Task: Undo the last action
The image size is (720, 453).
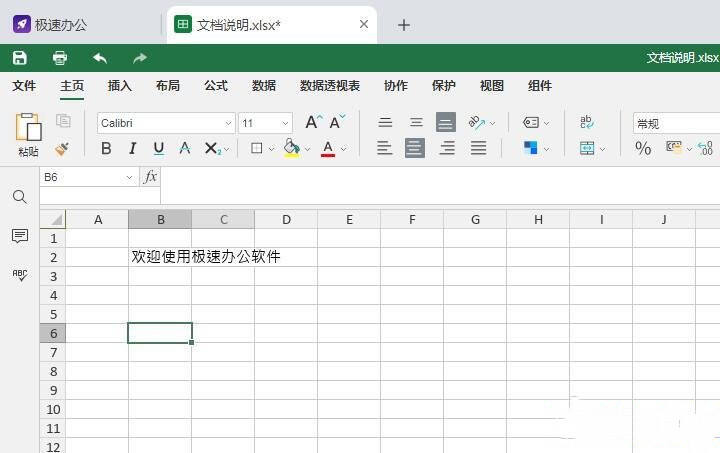Action: (100, 58)
